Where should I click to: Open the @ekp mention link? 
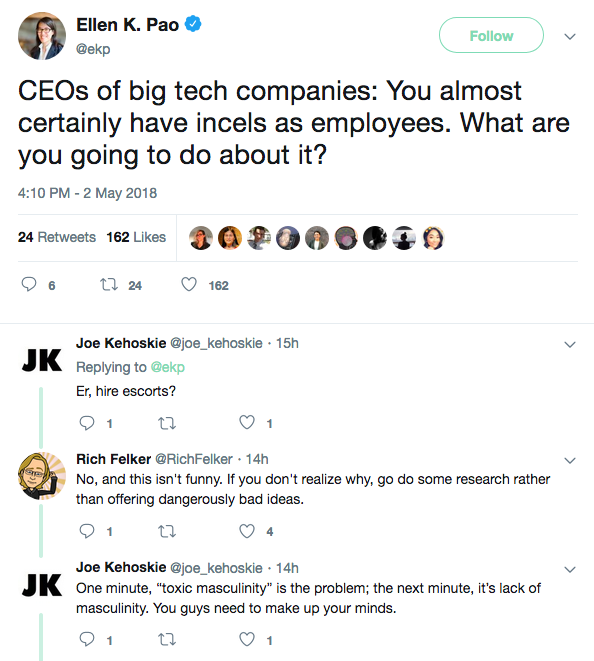(x=168, y=367)
